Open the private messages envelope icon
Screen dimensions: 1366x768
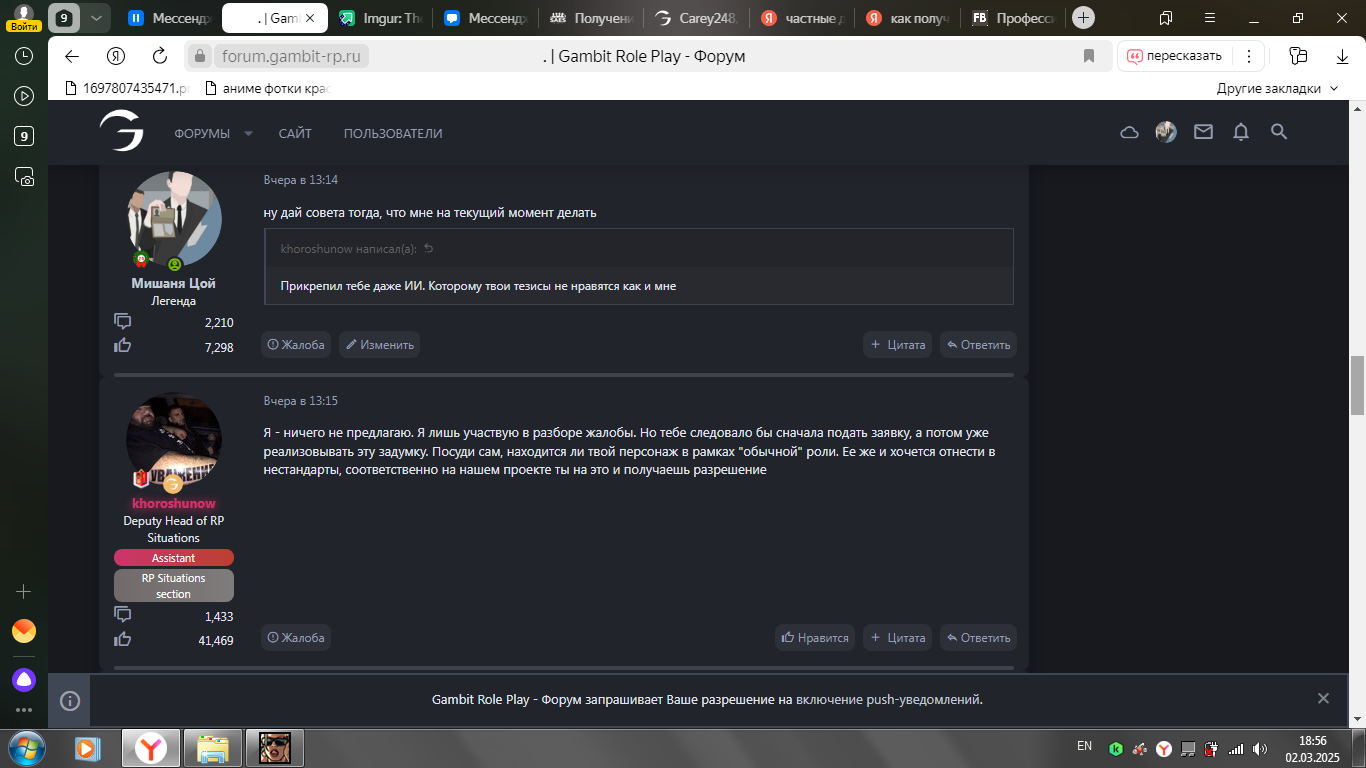(x=1203, y=132)
